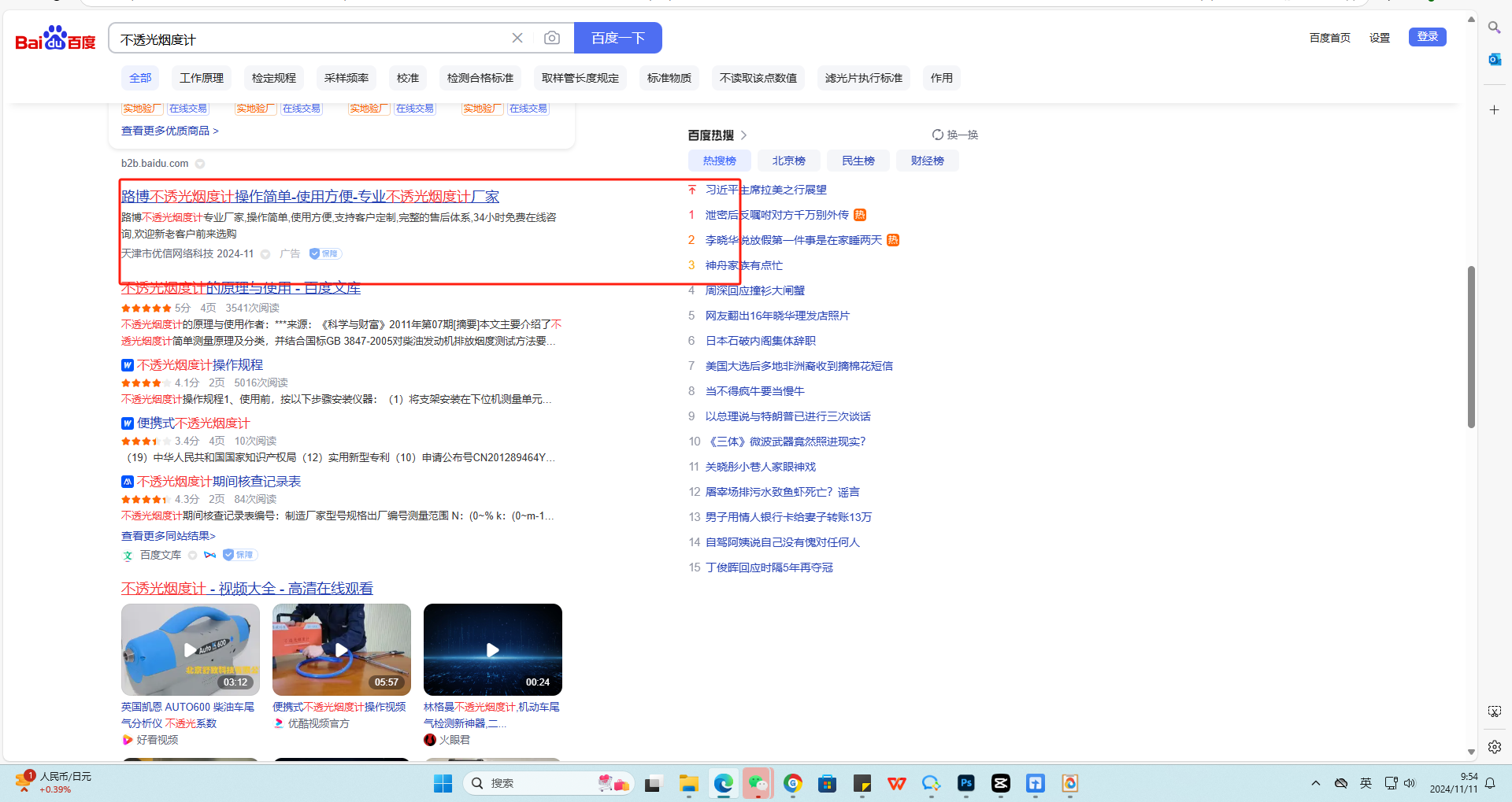
Task: Open WeChat from the taskbar
Action: click(x=758, y=783)
